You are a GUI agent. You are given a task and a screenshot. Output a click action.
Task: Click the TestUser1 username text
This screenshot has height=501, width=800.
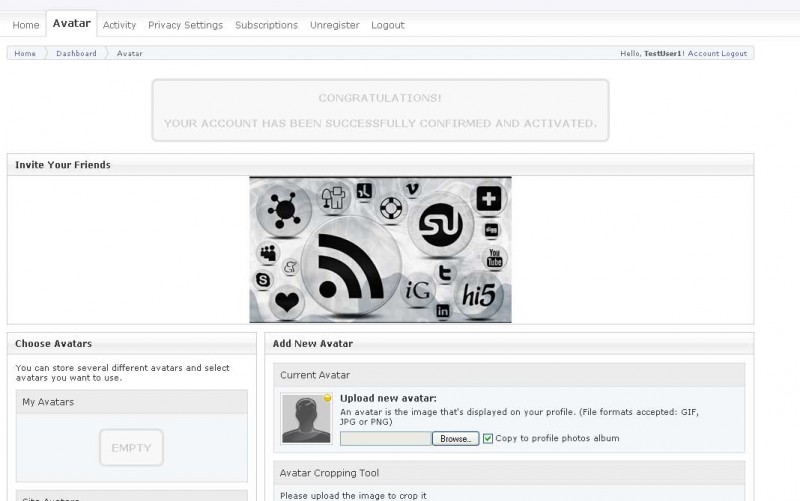[x=663, y=53]
